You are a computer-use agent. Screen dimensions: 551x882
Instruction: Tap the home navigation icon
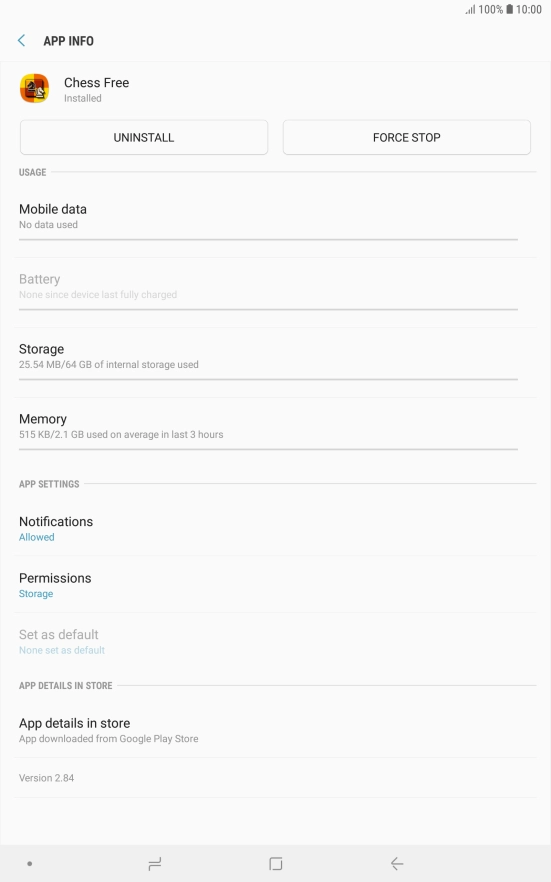tap(276, 863)
